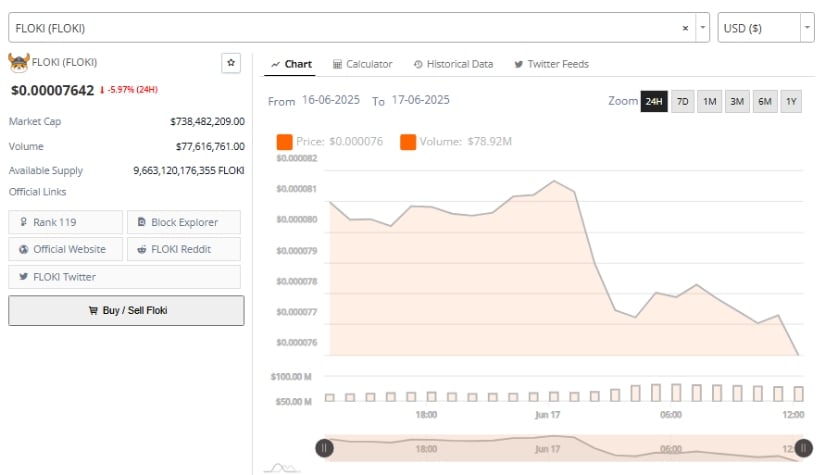Clear the FLOKI coin selection with the x
The image size is (825, 475).
(x=685, y=28)
